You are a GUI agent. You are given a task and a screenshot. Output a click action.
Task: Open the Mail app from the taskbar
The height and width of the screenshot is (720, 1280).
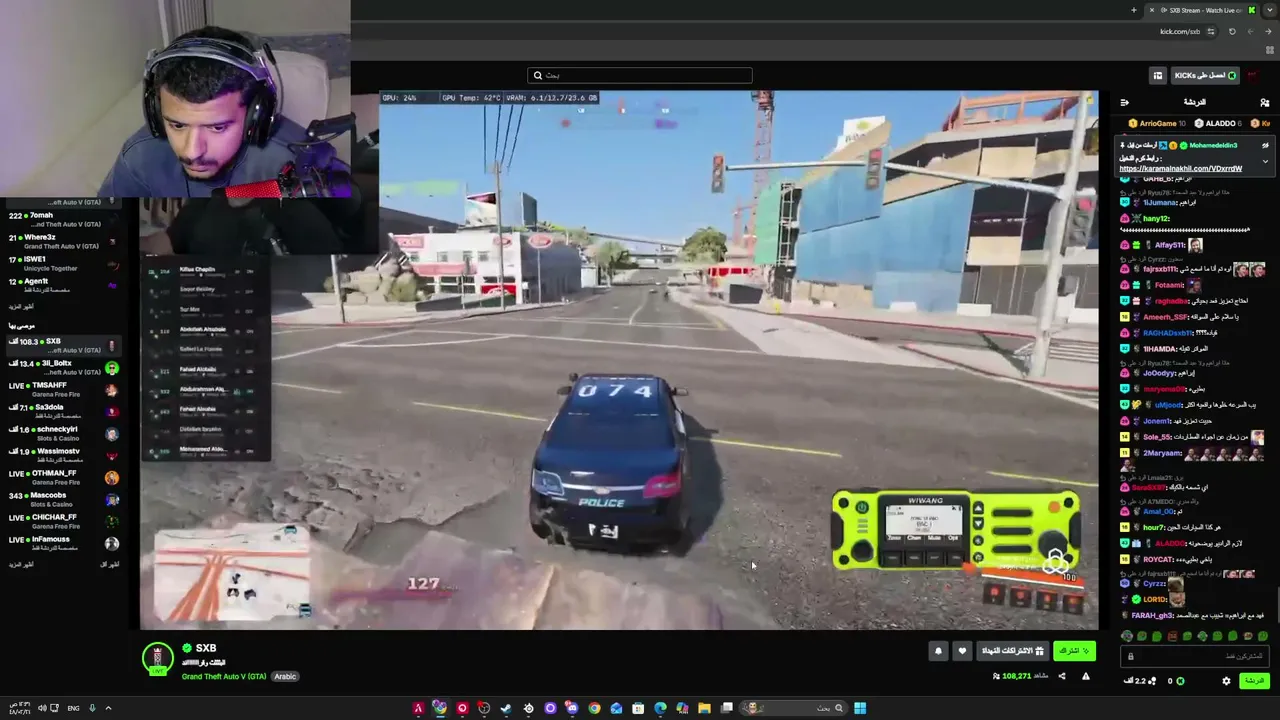[x=616, y=708]
